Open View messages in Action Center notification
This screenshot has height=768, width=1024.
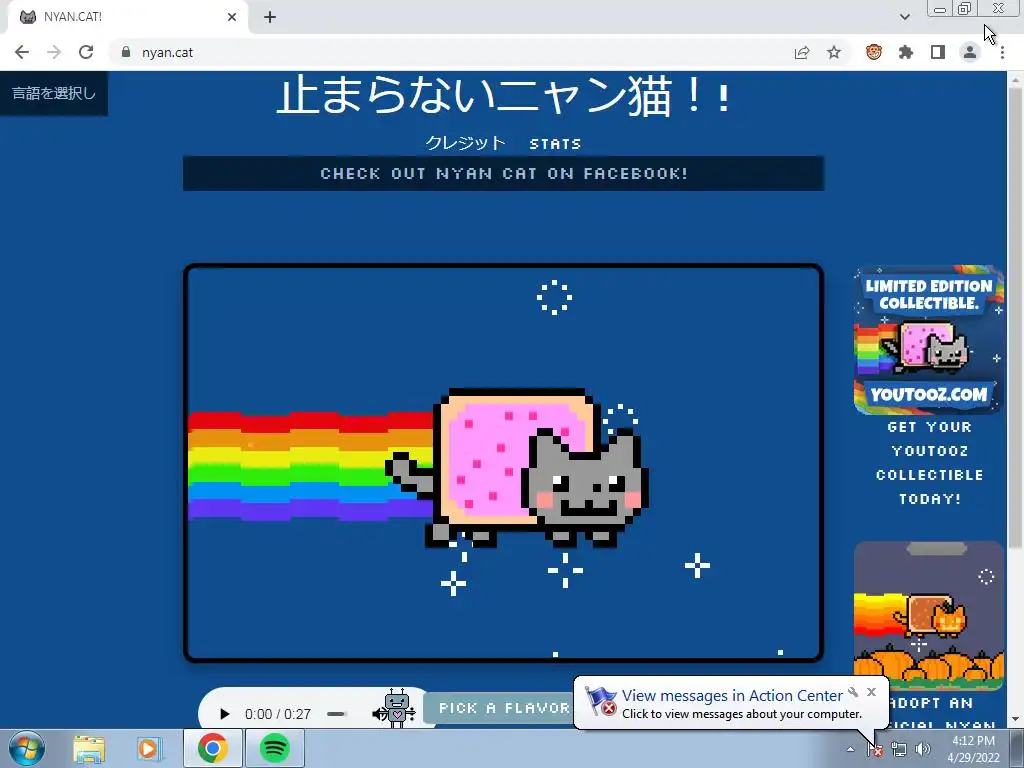coord(731,696)
